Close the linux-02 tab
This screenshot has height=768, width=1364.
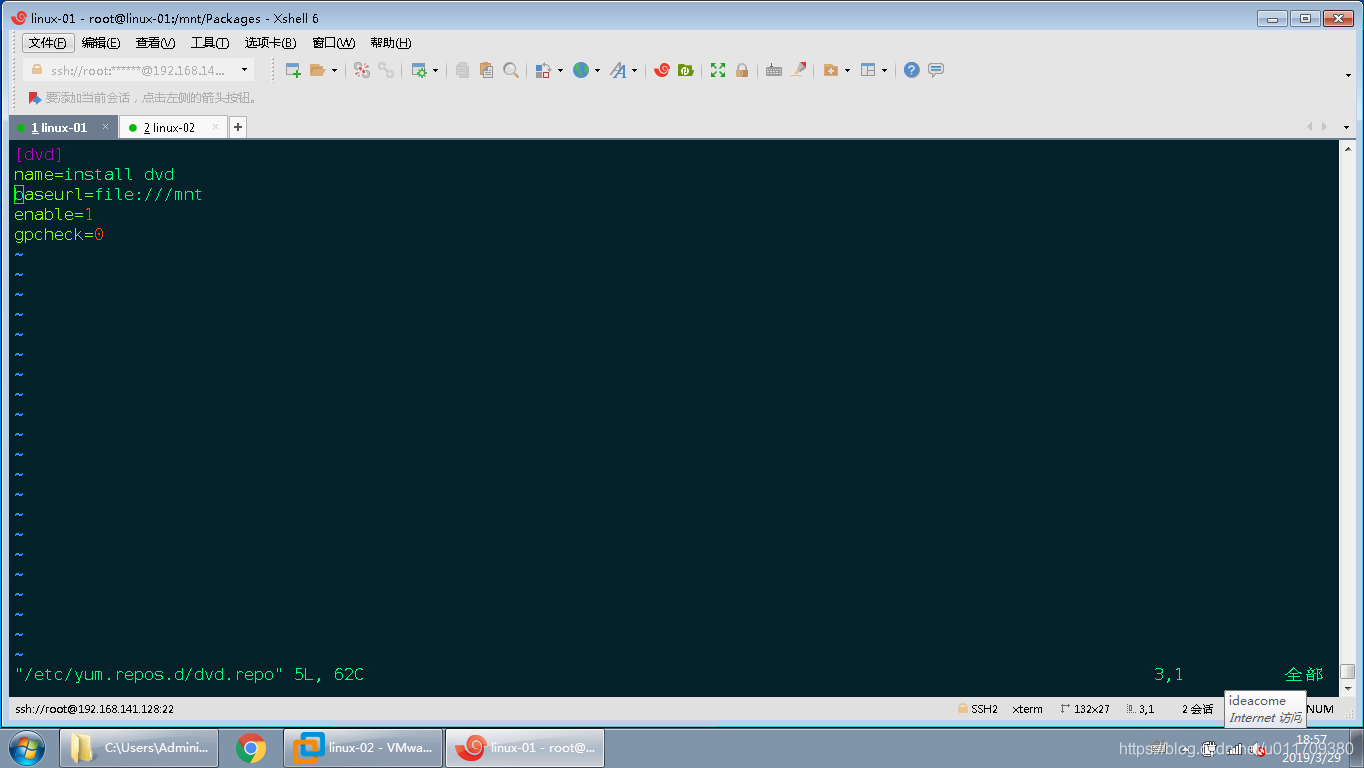point(215,127)
